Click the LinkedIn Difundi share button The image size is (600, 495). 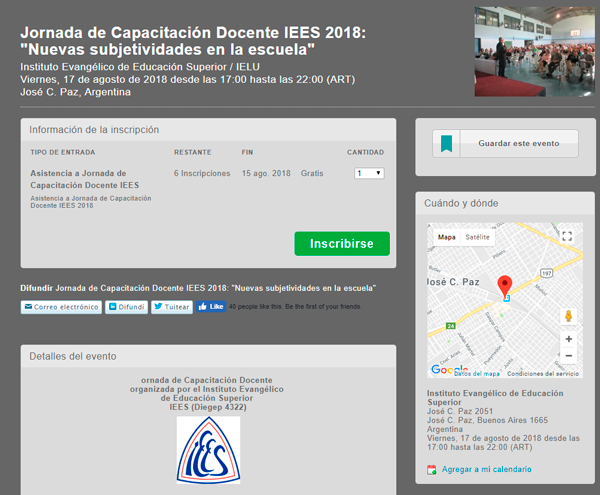127,307
